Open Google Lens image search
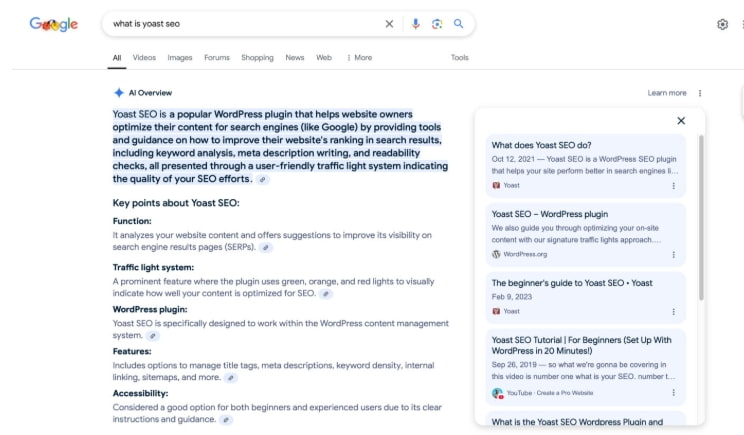744x435 pixels. coord(437,24)
